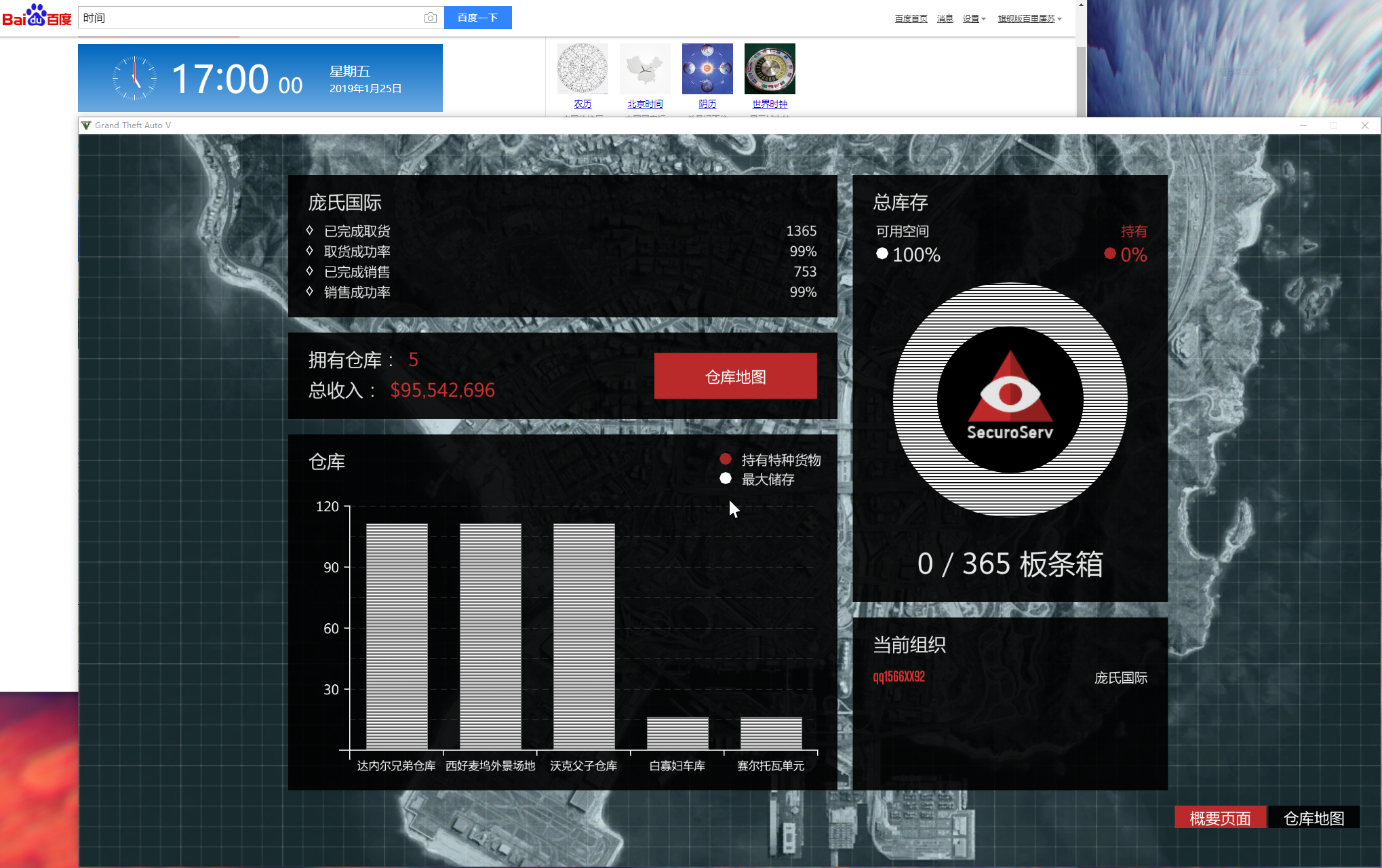Click the white 可用空间 100% indicator dot

(882, 254)
